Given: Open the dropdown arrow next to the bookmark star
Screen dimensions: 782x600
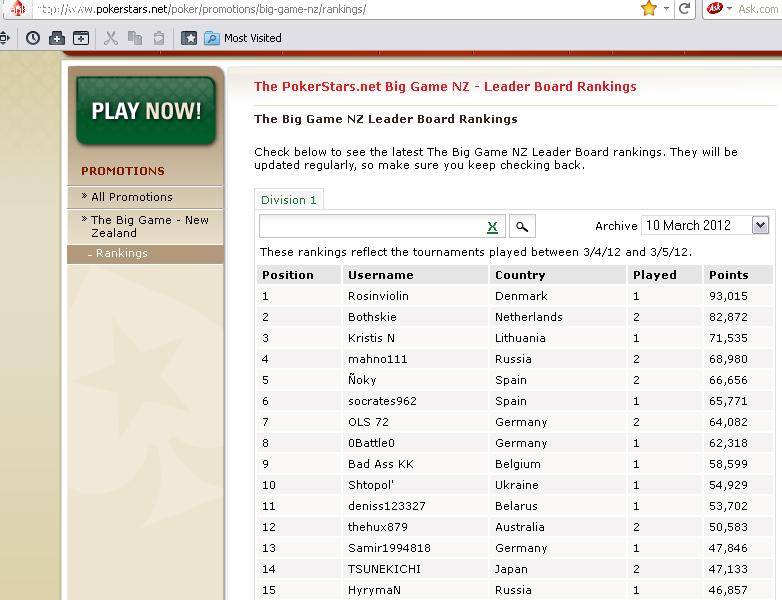Looking at the screenshot, I should point(666,9).
